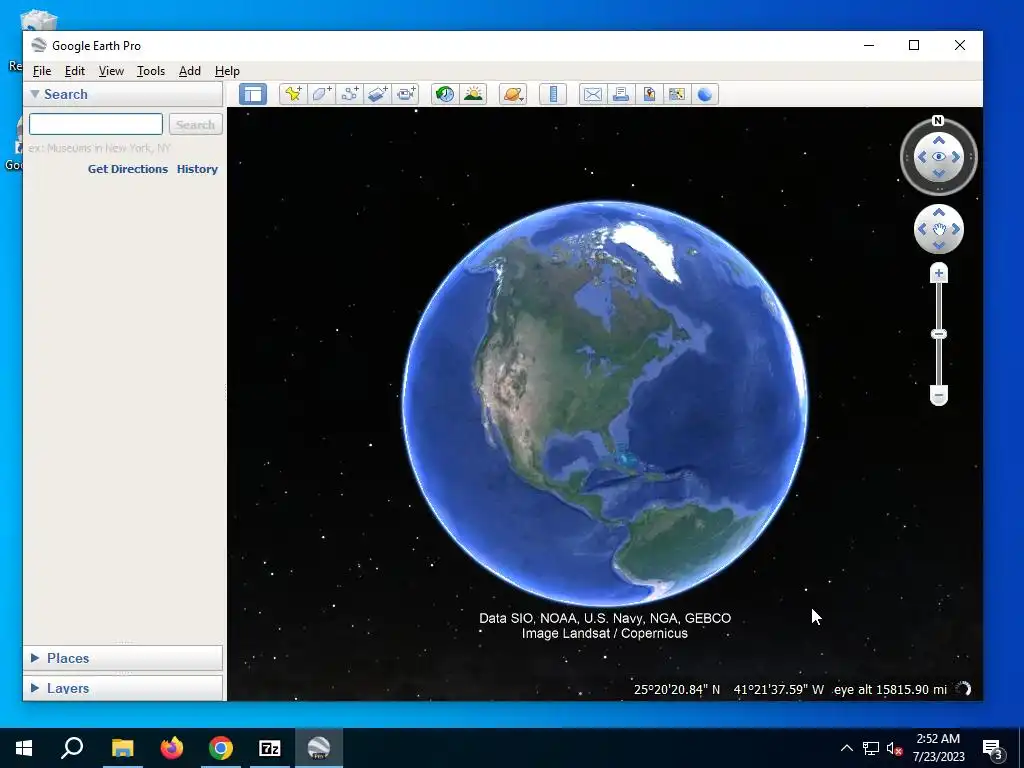Click the Search button
Viewport: 1024px width, 768px height.
195,124
